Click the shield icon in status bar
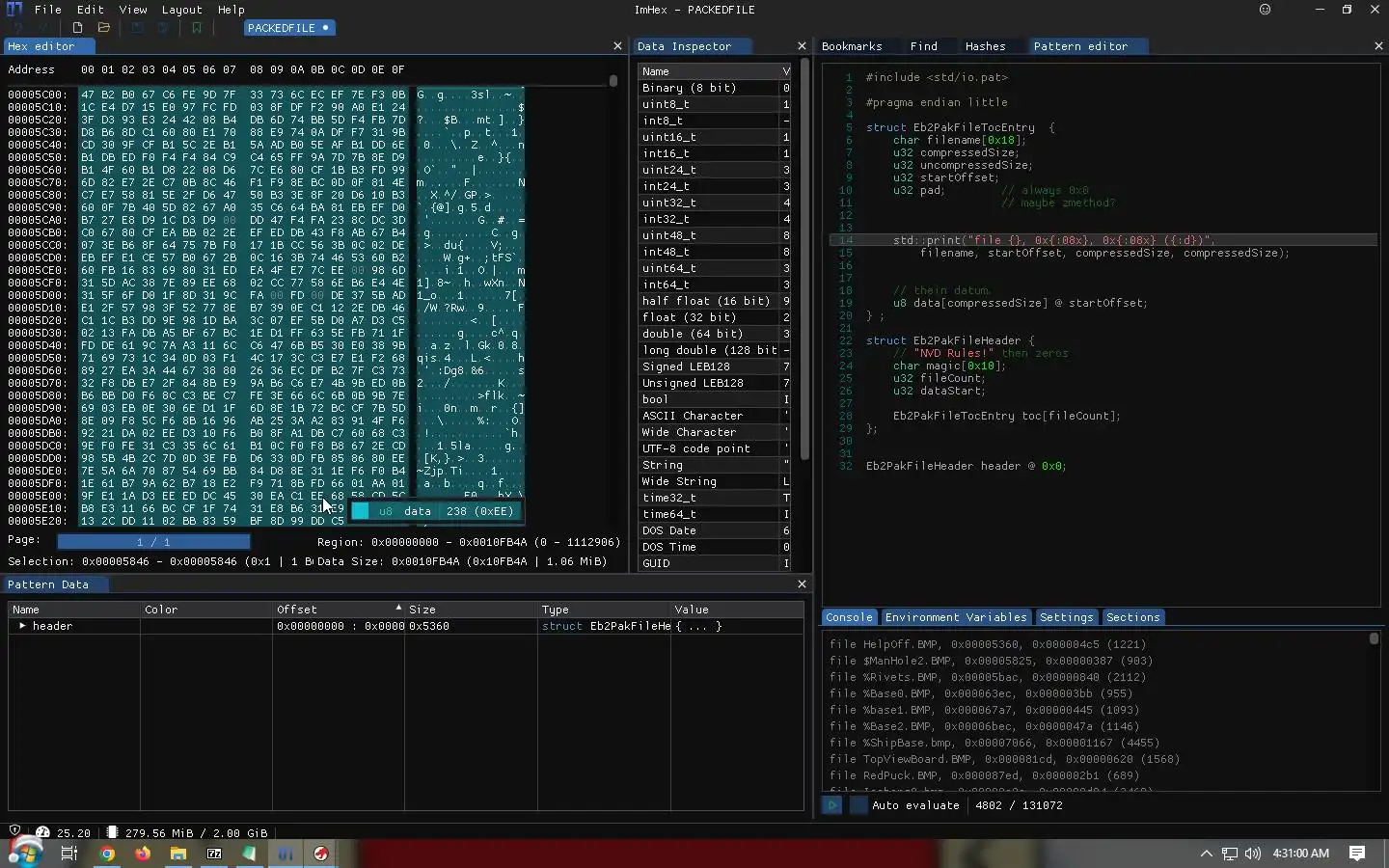The width and height of the screenshot is (1389, 868). tap(14, 831)
